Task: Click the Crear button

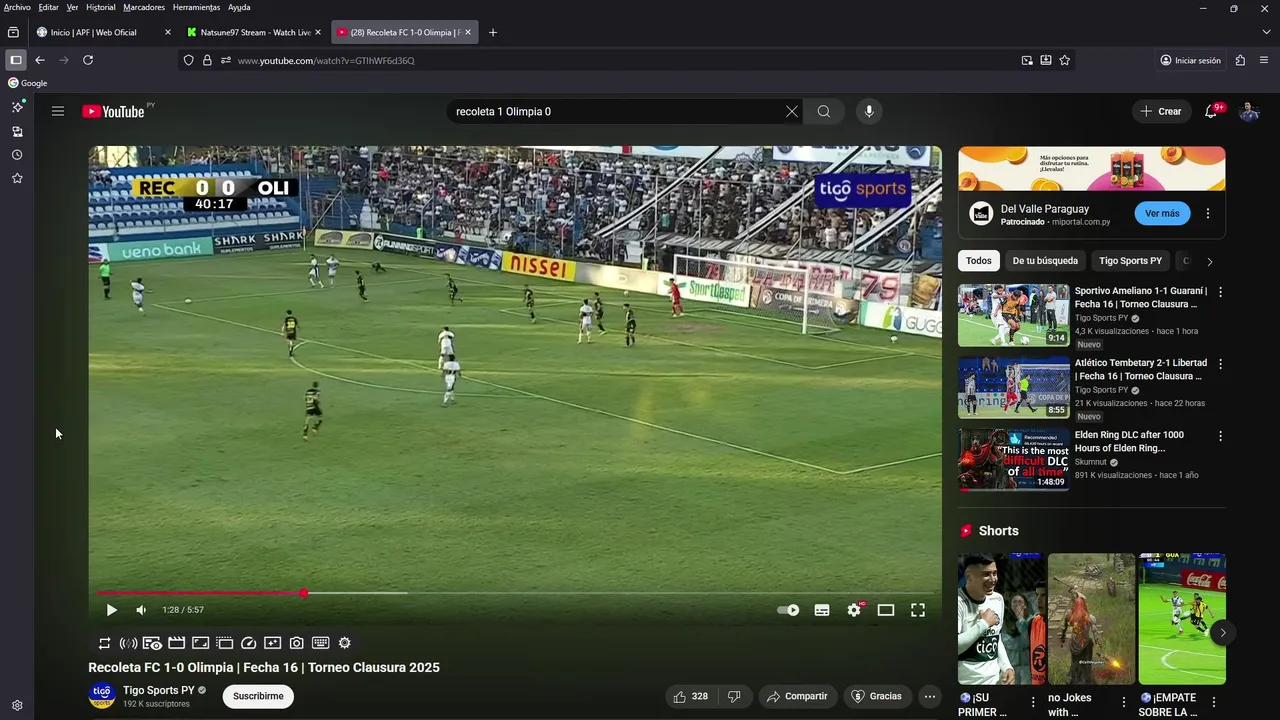Action: click(x=1161, y=111)
